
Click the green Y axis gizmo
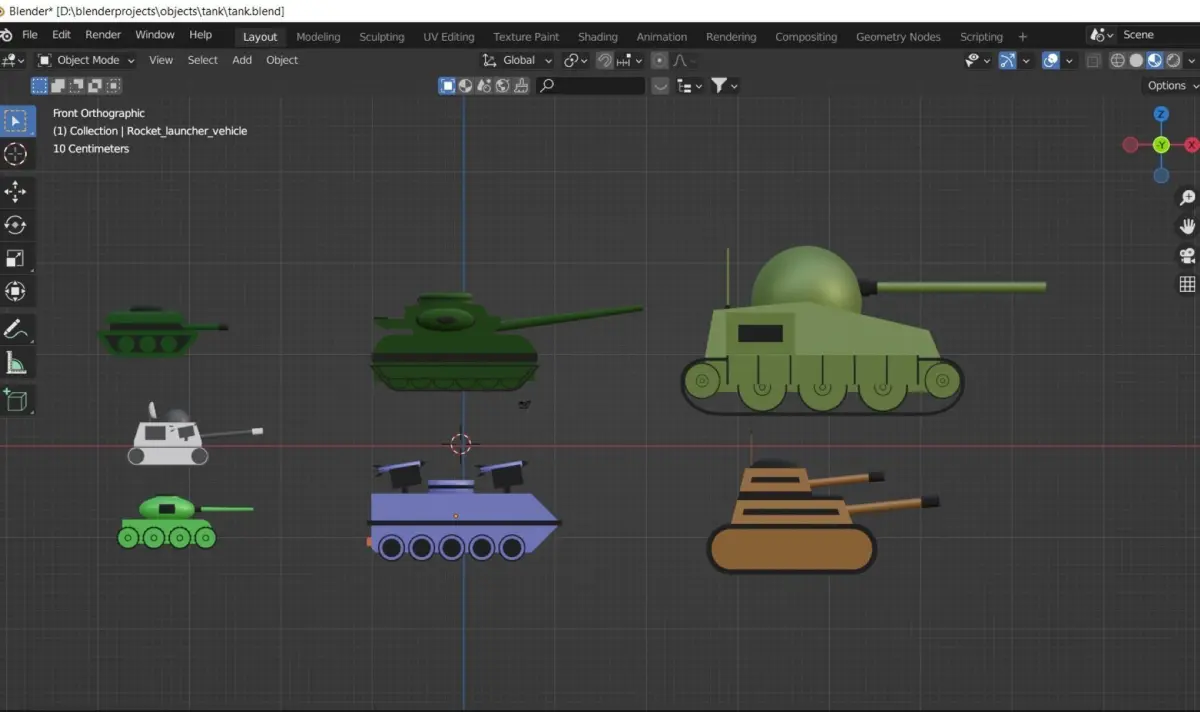[x=1161, y=145]
